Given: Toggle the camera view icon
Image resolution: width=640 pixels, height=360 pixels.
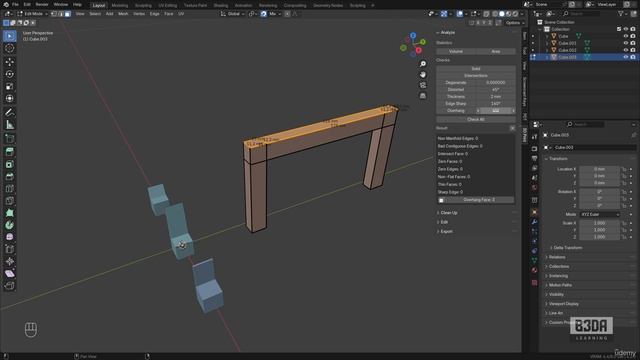Looking at the screenshot, I should tap(423, 85).
